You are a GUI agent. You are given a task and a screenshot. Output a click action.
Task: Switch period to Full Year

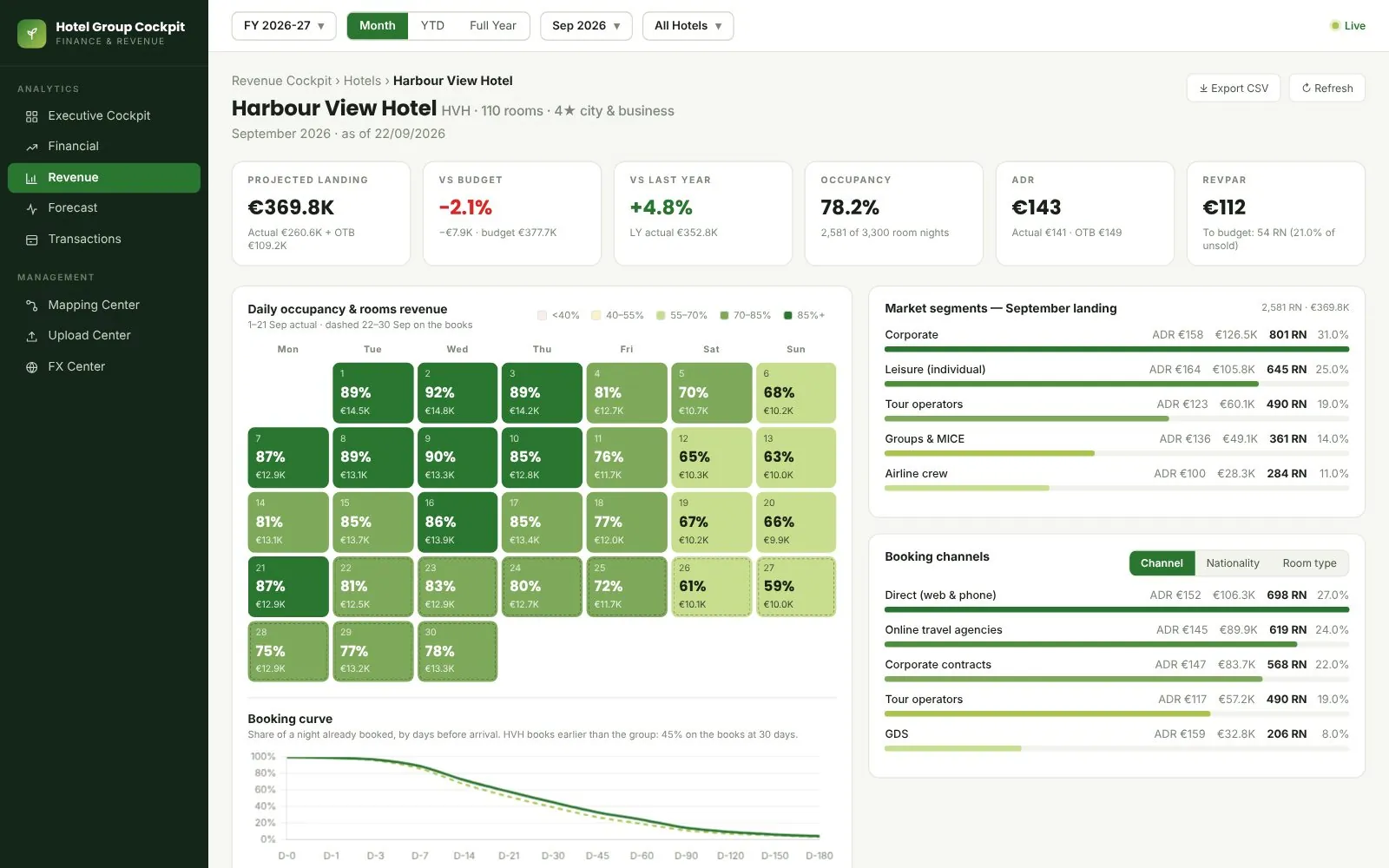[493, 26]
